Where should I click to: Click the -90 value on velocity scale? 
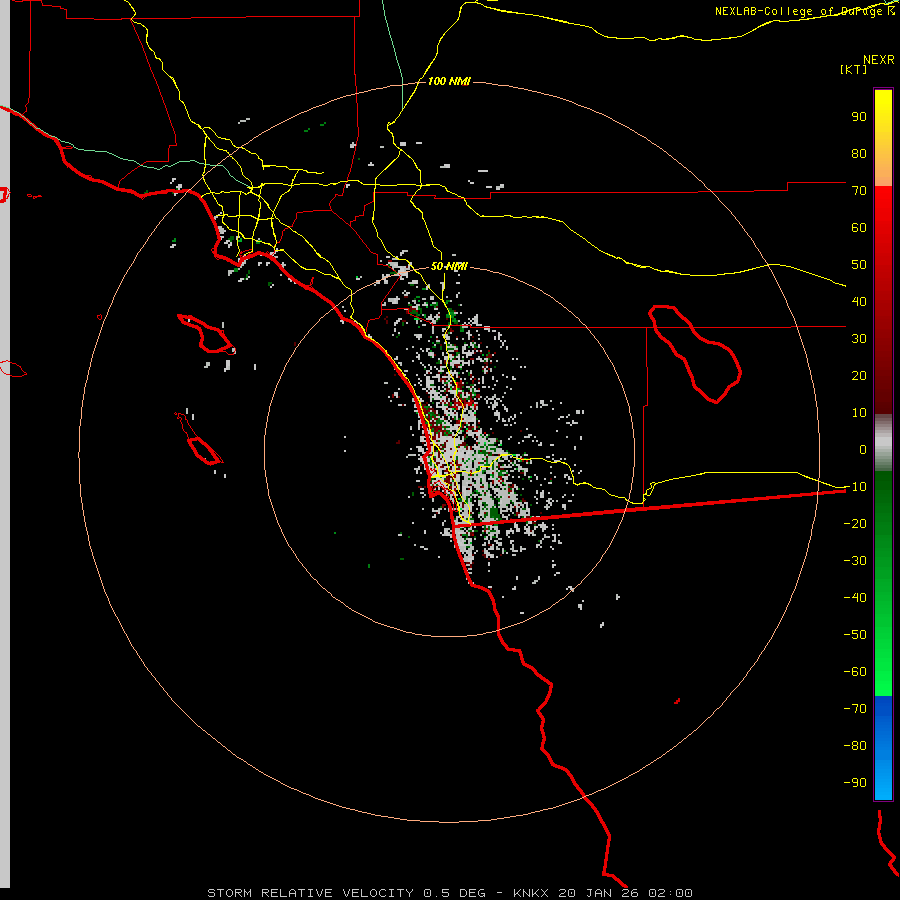coord(855,783)
